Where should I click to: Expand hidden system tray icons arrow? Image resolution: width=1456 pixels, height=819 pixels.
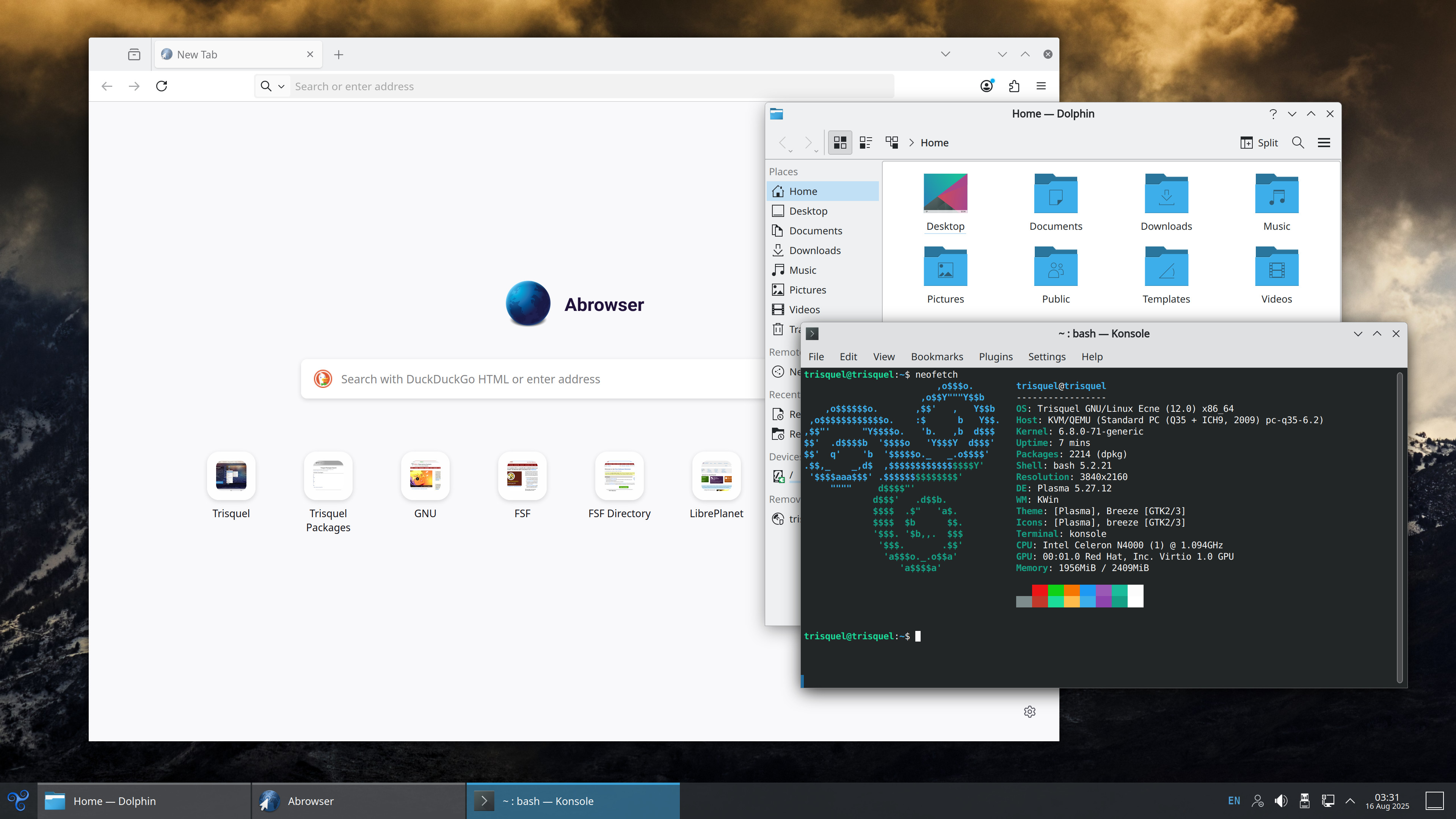coord(1350,801)
